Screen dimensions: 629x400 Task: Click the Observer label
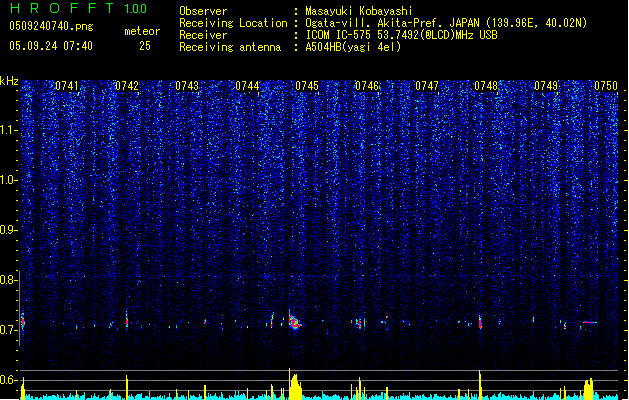coord(203,11)
